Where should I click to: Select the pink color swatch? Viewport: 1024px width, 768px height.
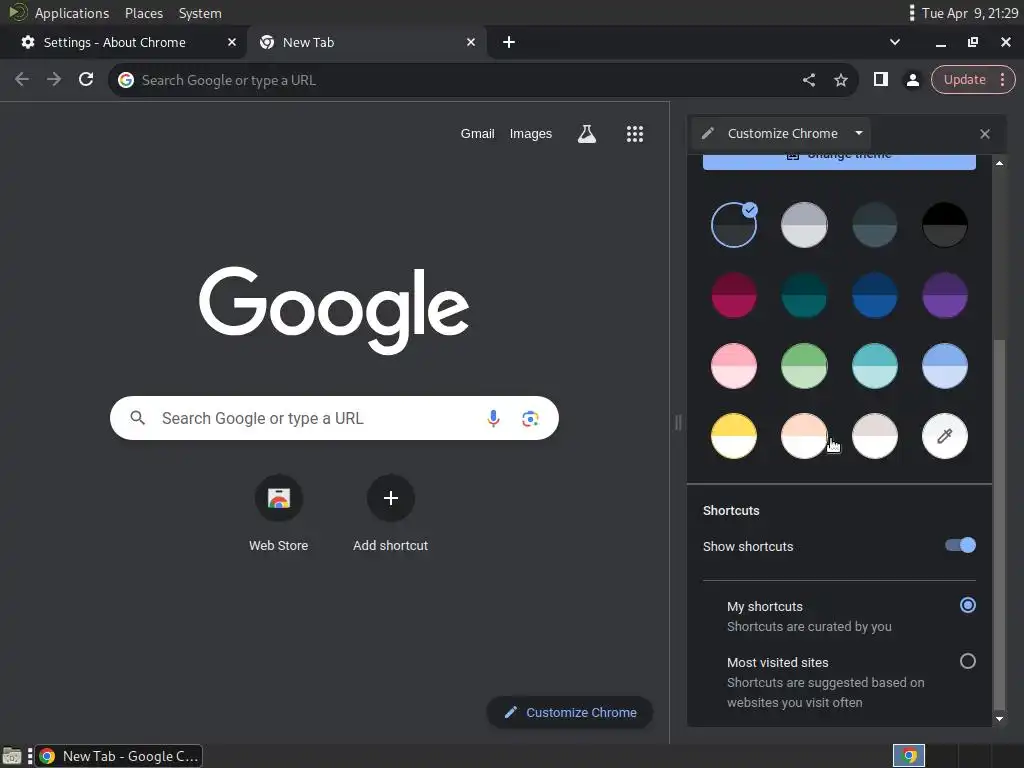(x=733, y=366)
